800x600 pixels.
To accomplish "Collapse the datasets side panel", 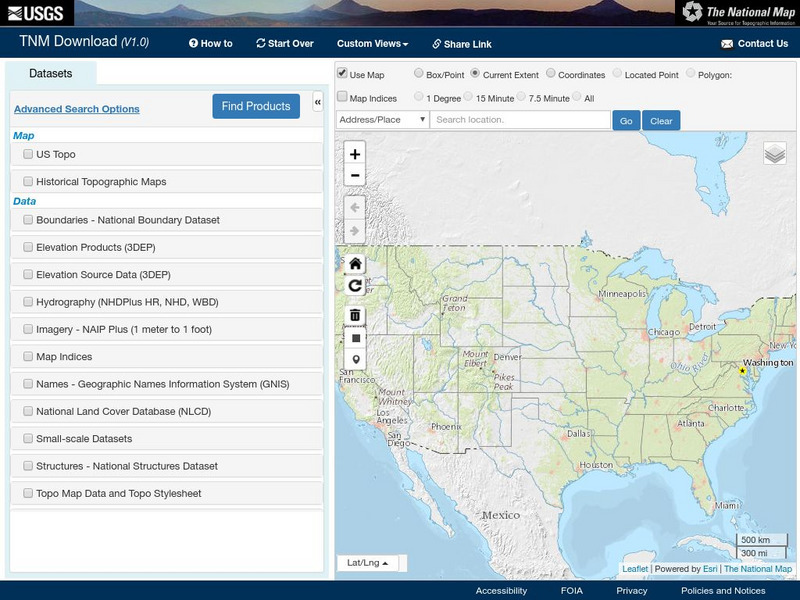I will [x=317, y=103].
